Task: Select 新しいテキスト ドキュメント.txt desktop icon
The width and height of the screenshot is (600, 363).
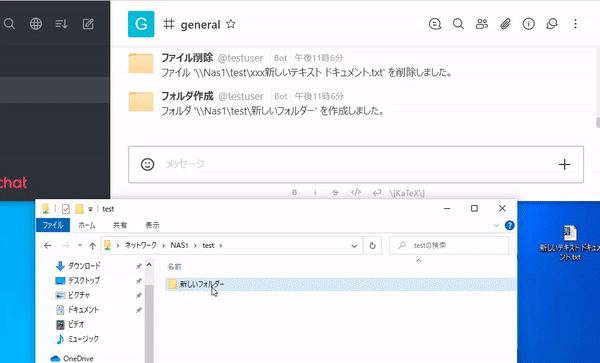Action: click(x=570, y=243)
